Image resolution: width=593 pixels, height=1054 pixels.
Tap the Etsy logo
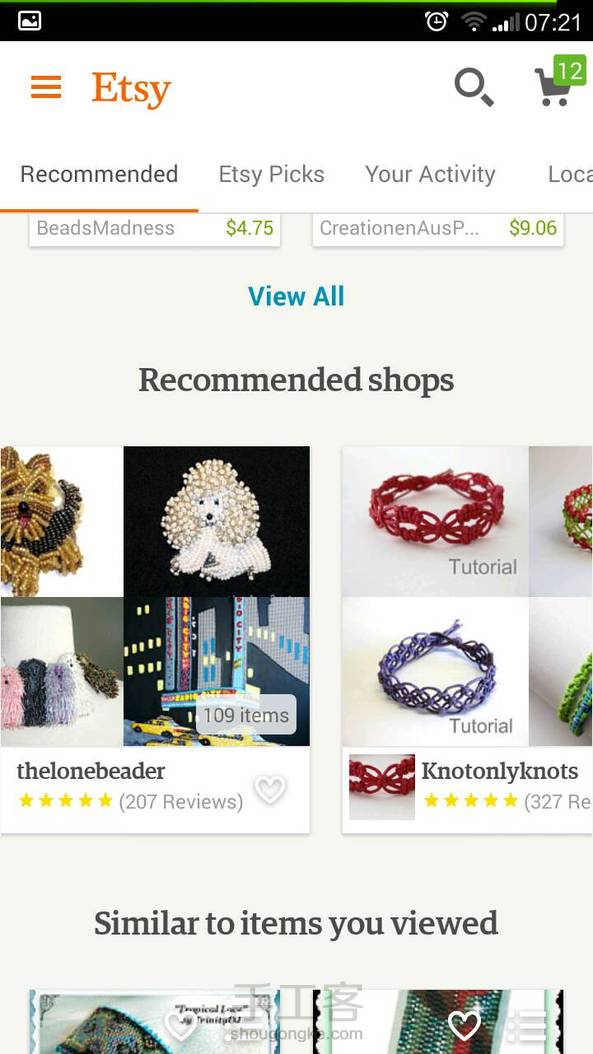131,89
